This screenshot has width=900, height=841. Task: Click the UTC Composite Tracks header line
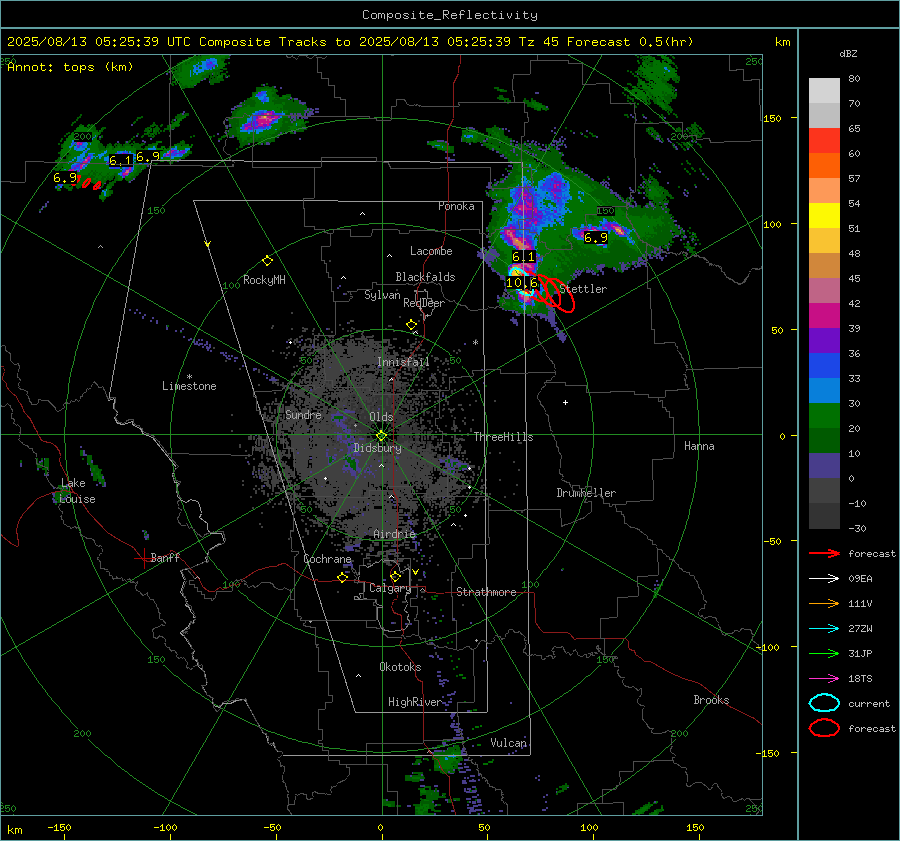coord(350,42)
